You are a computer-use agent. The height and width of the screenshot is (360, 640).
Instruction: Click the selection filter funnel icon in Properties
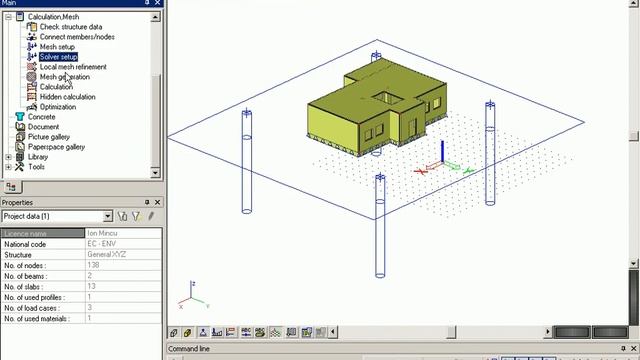coord(122,216)
